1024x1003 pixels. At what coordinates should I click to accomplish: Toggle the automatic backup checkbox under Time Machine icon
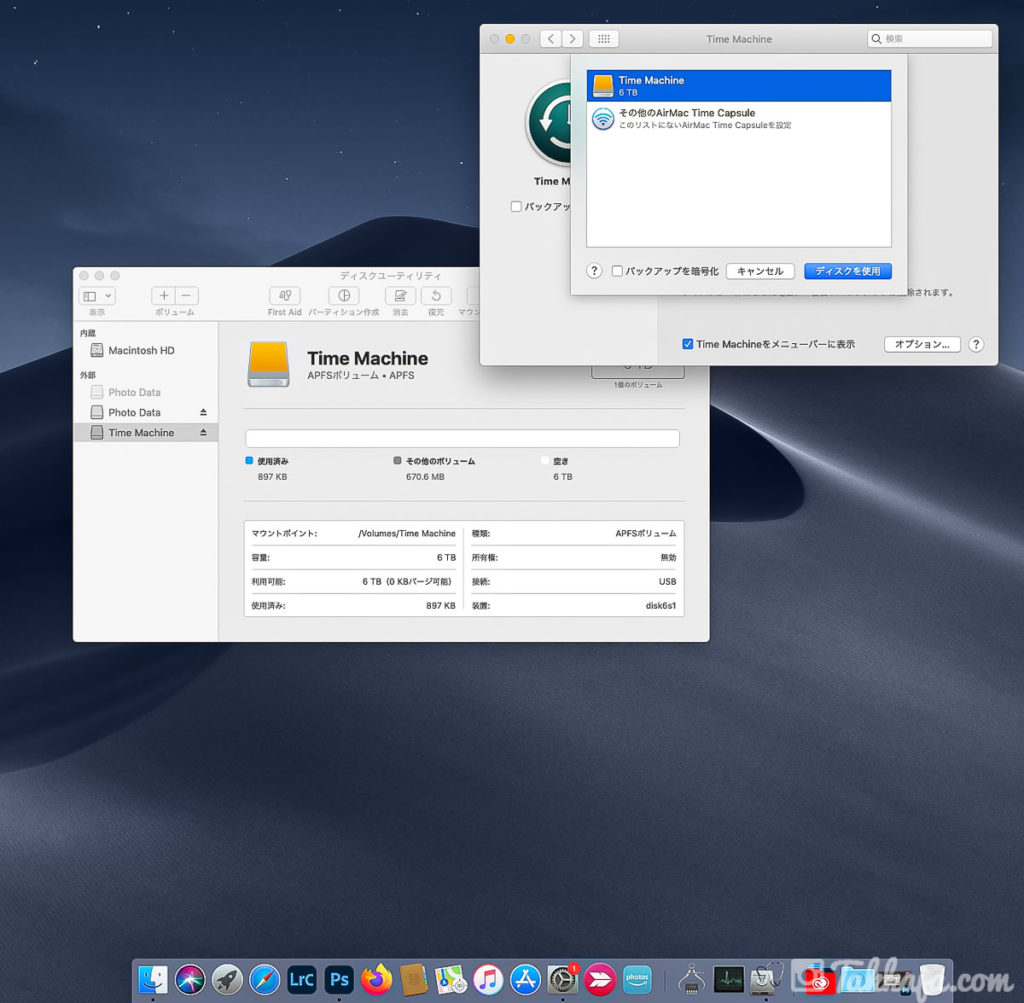pos(516,207)
